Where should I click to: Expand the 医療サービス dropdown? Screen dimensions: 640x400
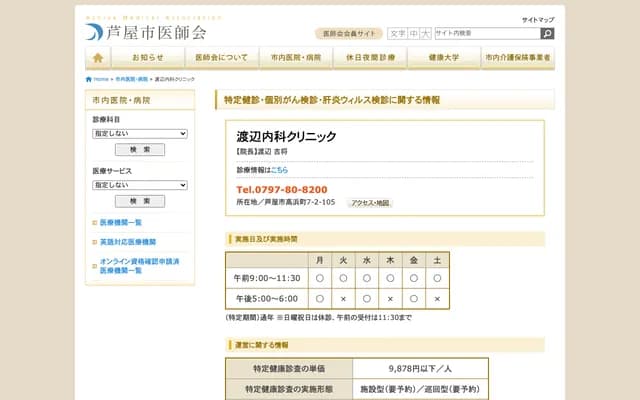(140, 185)
